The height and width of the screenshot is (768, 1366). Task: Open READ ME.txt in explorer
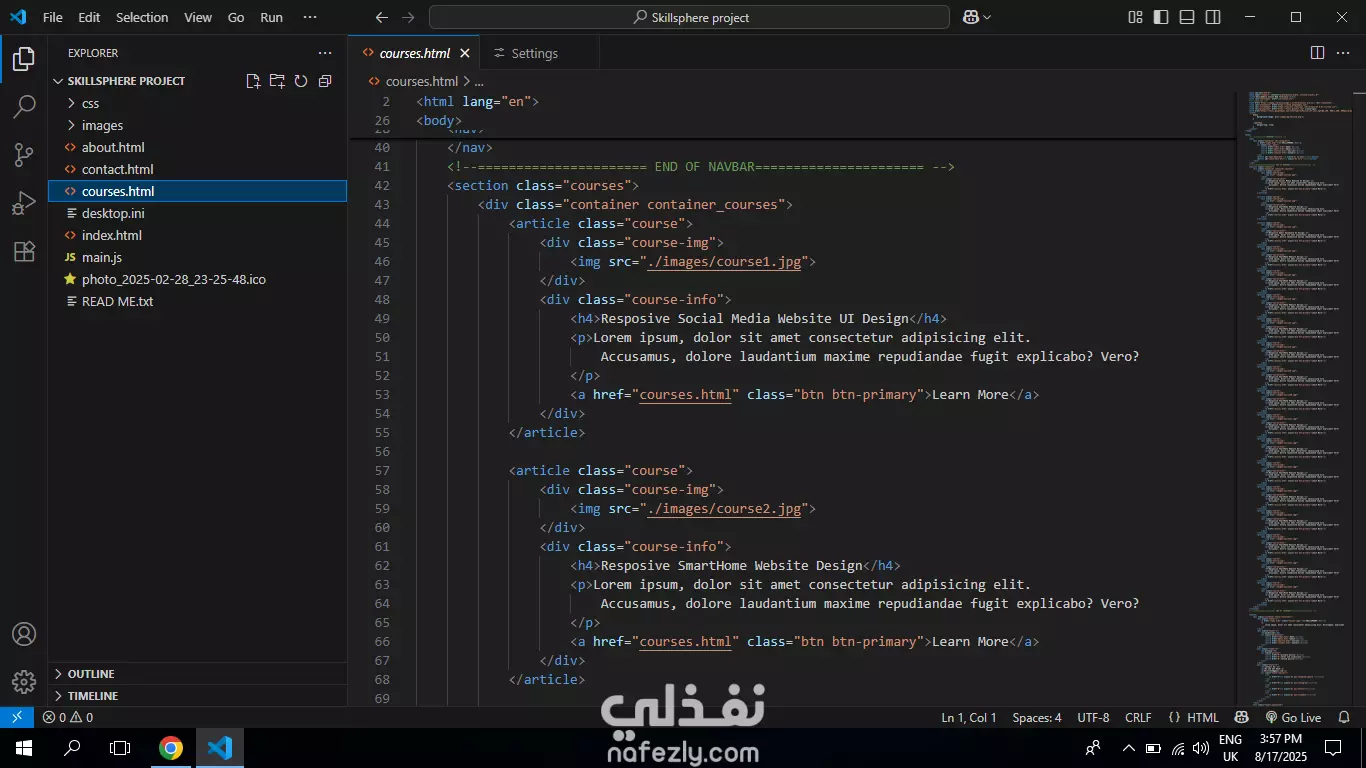[197, 301]
